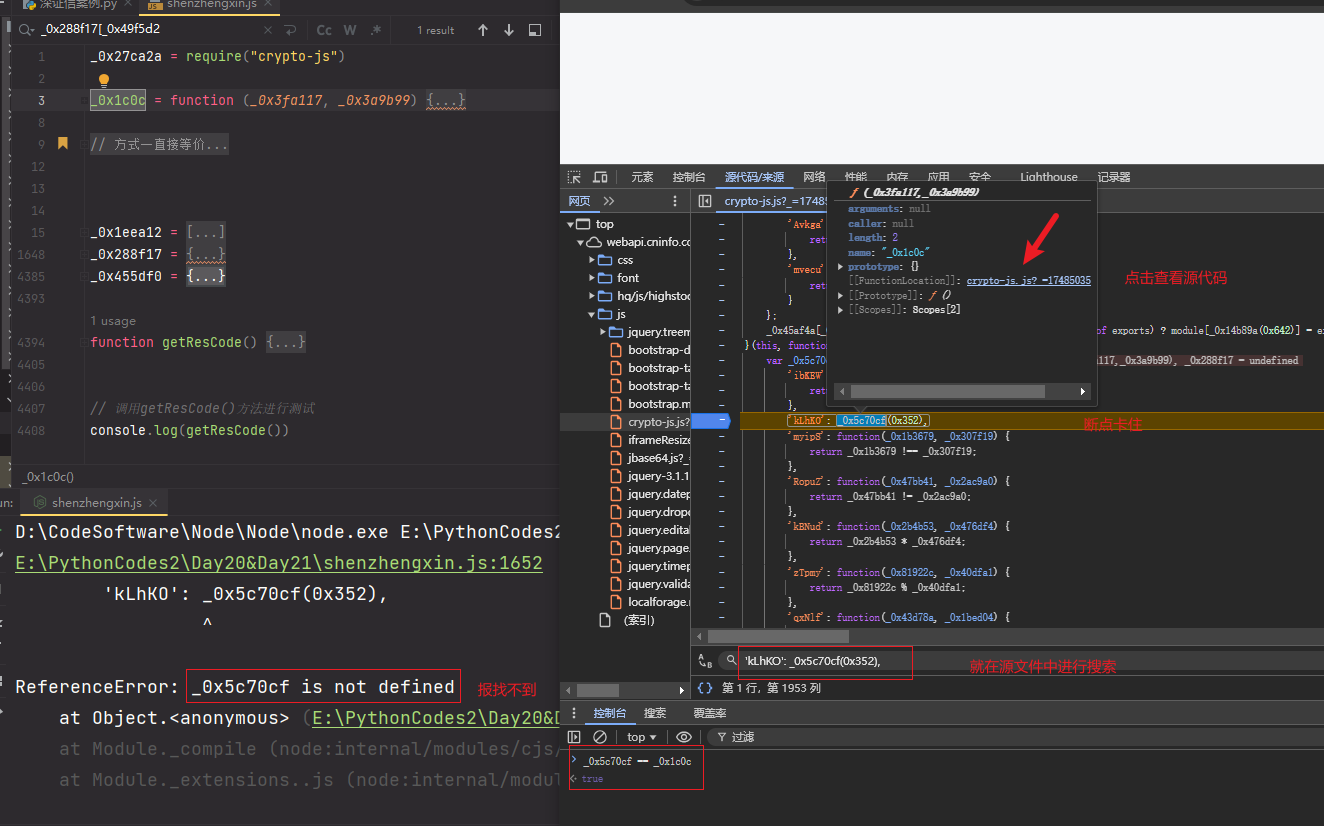This screenshot has height=826, width=1324.
Task: Select the 网页 (Page) navigator tab
Action: [580, 200]
